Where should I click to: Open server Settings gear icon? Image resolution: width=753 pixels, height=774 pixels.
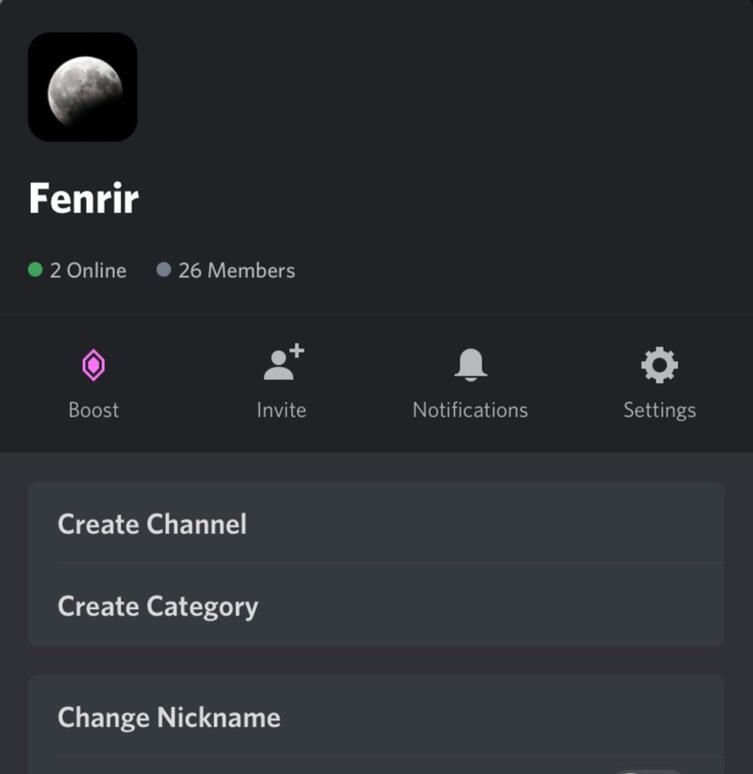click(659, 365)
